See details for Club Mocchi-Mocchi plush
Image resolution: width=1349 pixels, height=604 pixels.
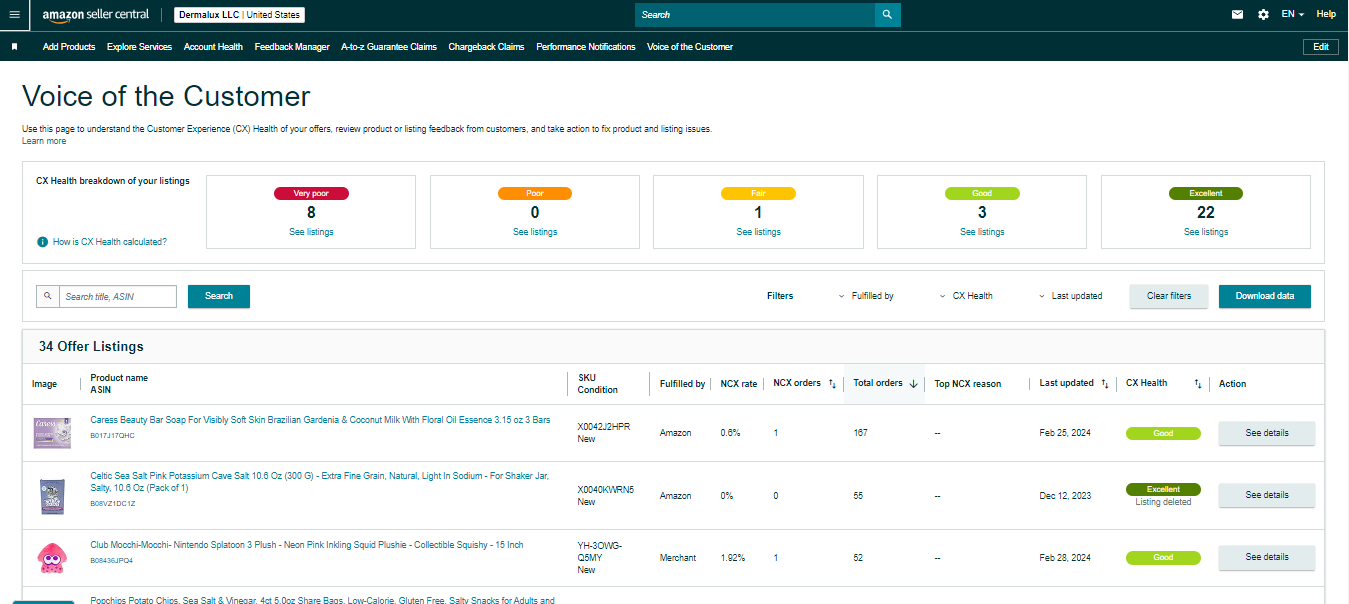[1267, 557]
